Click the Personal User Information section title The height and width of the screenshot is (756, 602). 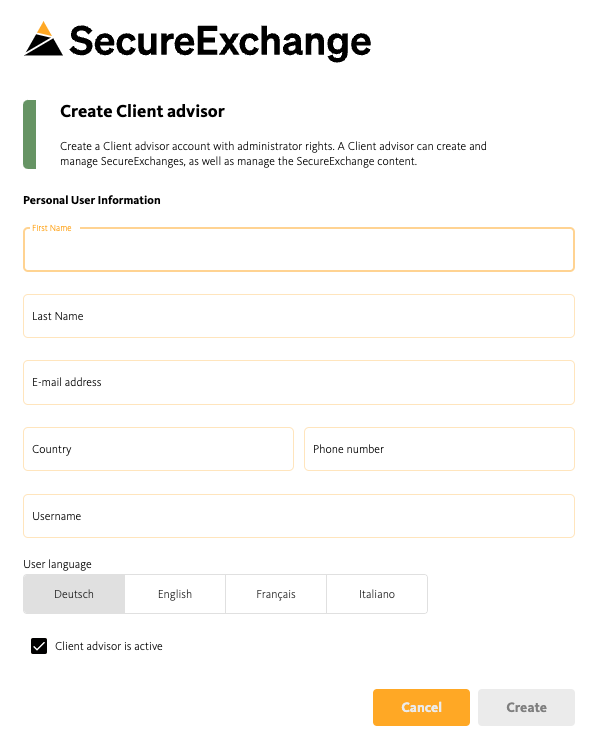(x=92, y=200)
